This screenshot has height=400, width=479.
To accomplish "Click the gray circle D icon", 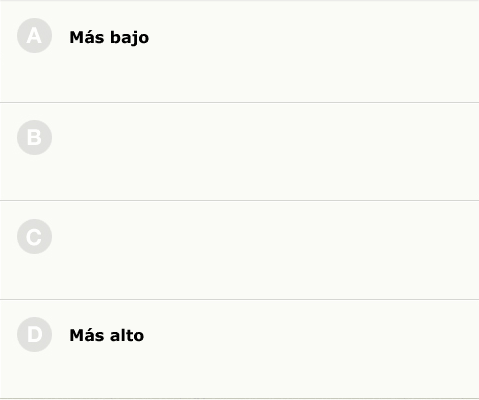I will click(x=34, y=334).
